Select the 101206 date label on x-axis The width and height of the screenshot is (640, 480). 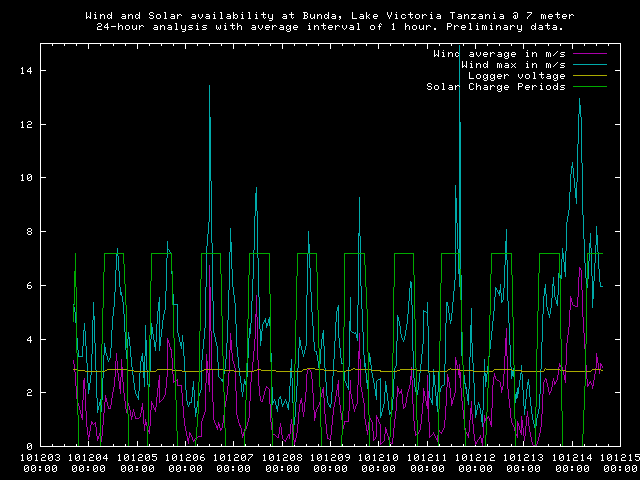click(x=186, y=458)
